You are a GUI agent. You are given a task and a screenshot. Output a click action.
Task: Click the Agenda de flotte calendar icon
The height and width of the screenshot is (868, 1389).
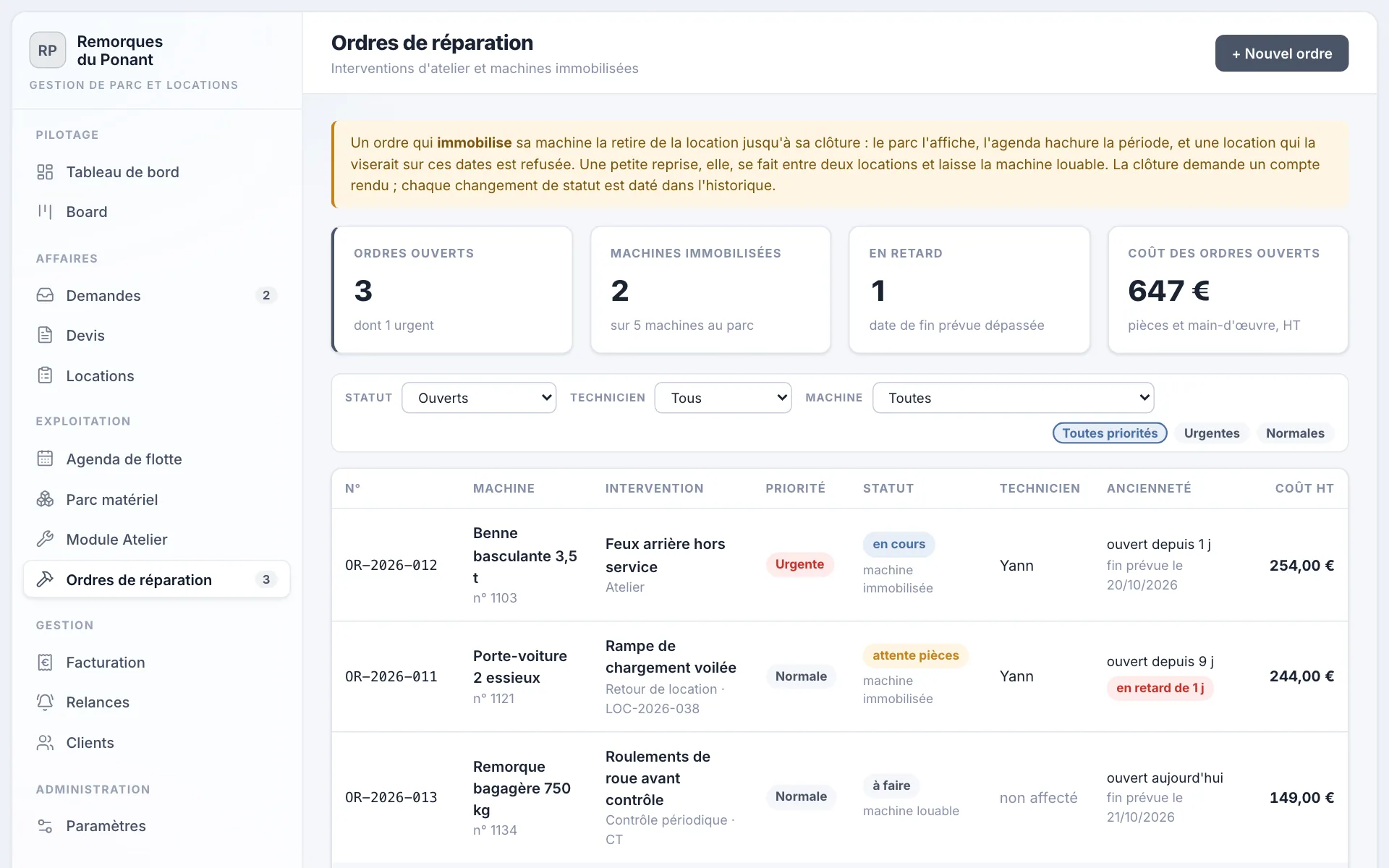pos(45,459)
